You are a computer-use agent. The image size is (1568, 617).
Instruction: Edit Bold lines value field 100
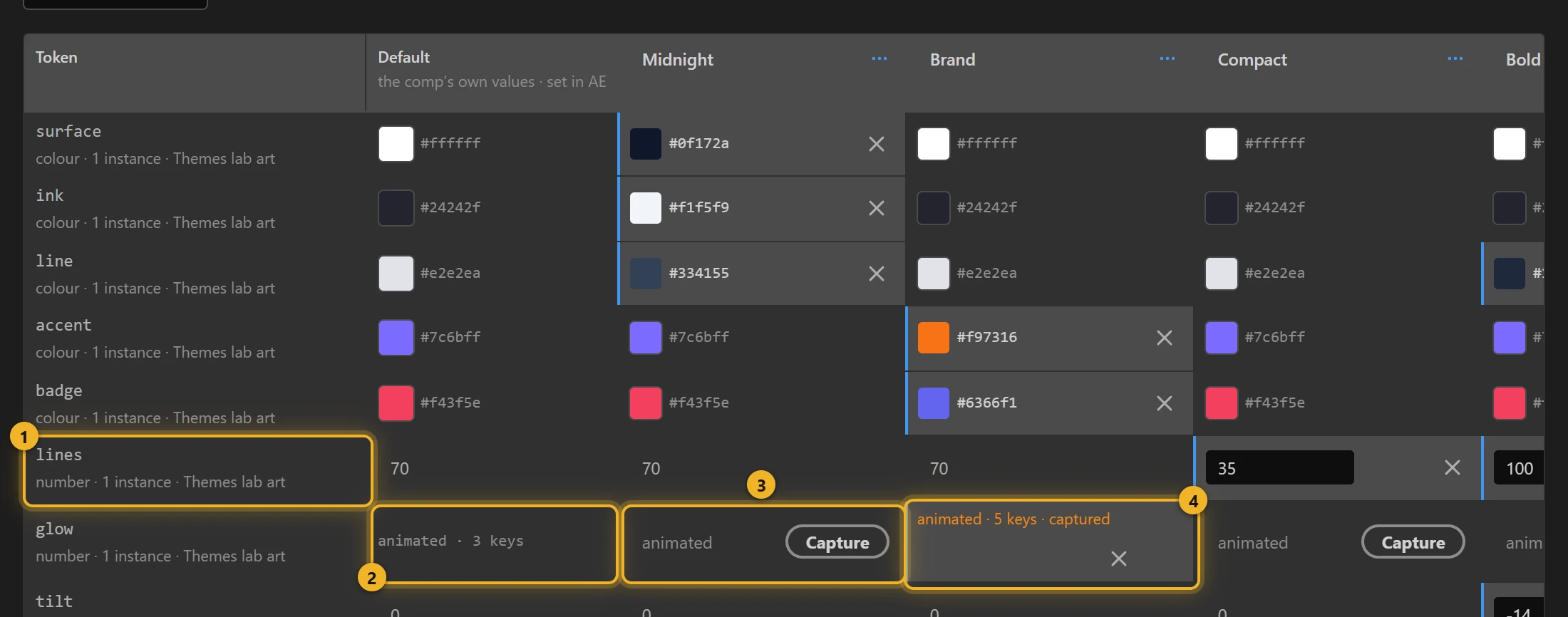click(1519, 467)
